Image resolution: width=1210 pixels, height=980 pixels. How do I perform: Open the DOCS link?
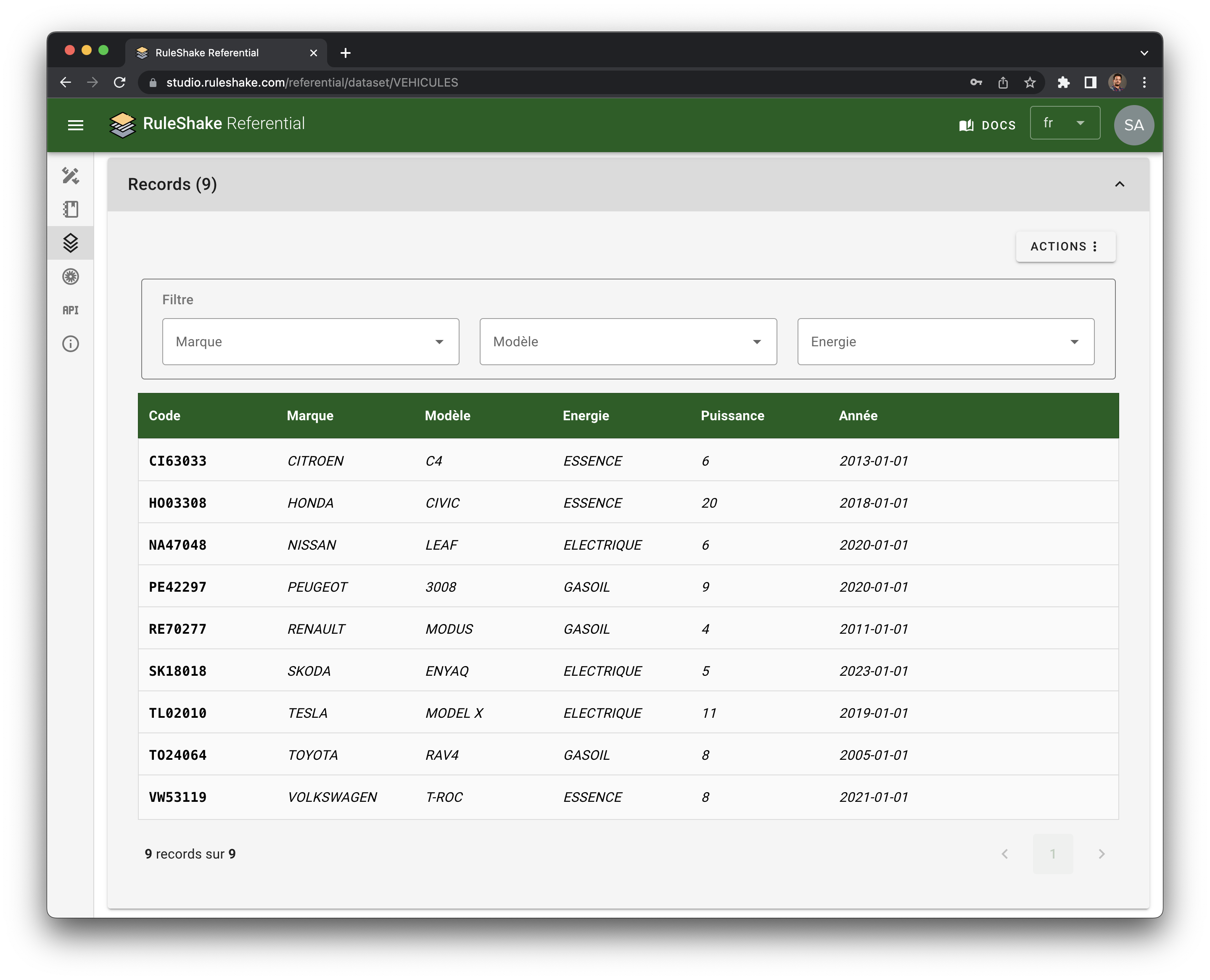(988, 125)
